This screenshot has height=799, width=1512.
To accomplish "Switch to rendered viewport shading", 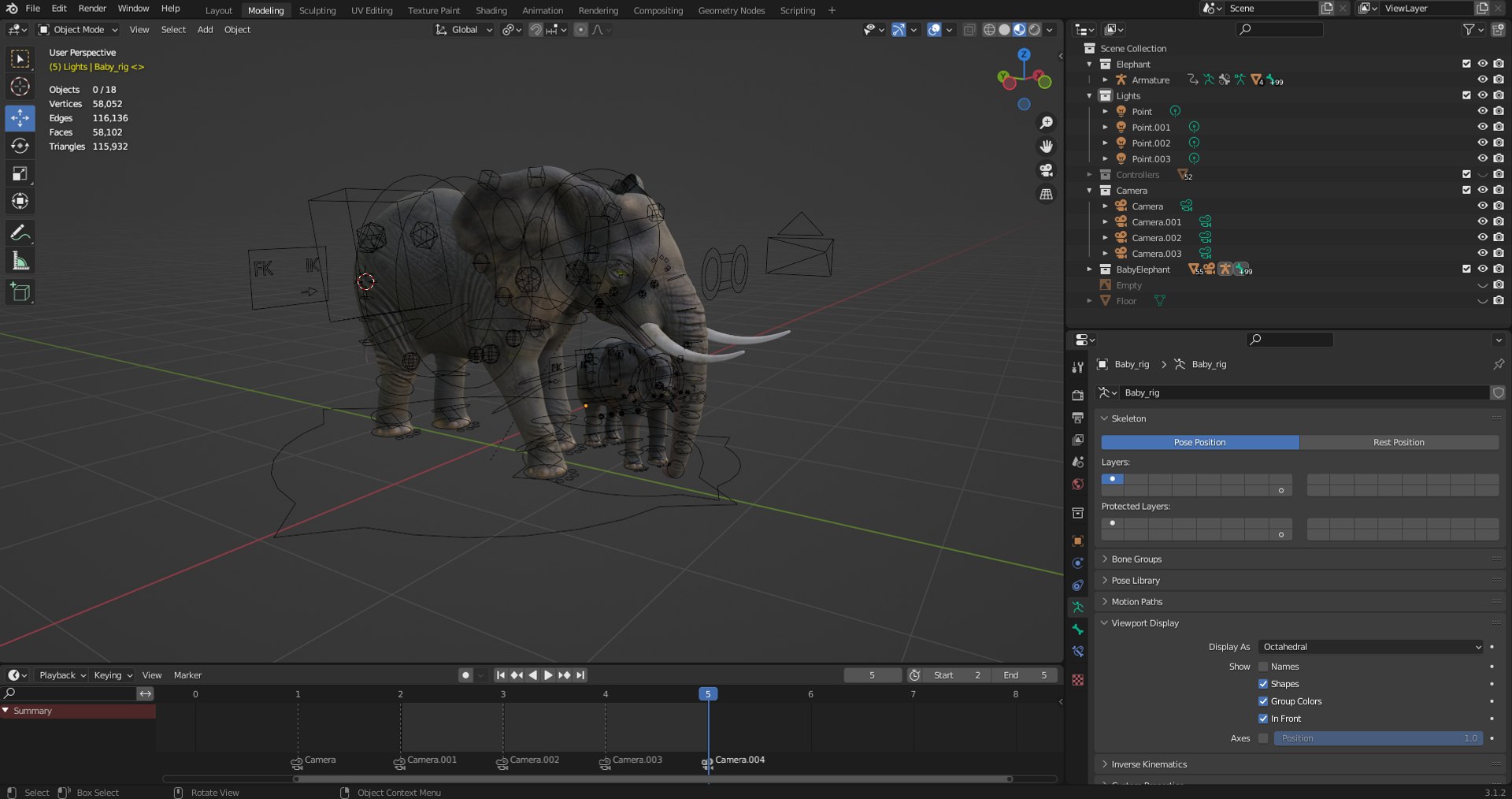I will (x=1035, y=30).
